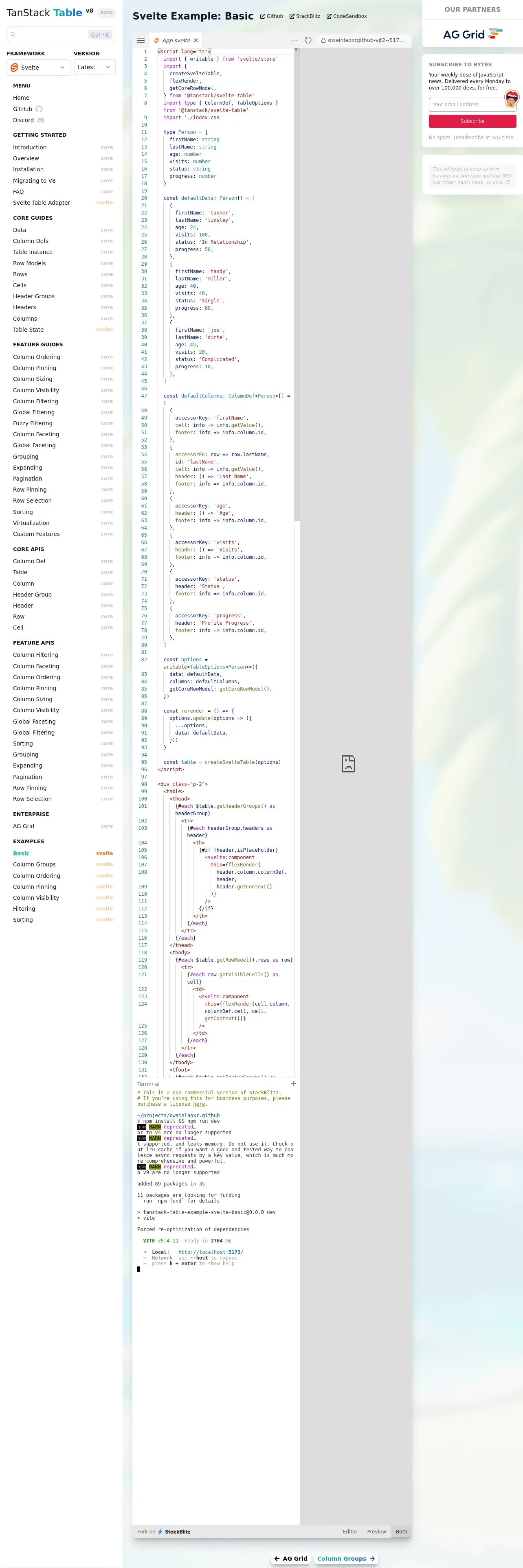
Task: Switch to Preview view
Action: (x=376, y=1531)
